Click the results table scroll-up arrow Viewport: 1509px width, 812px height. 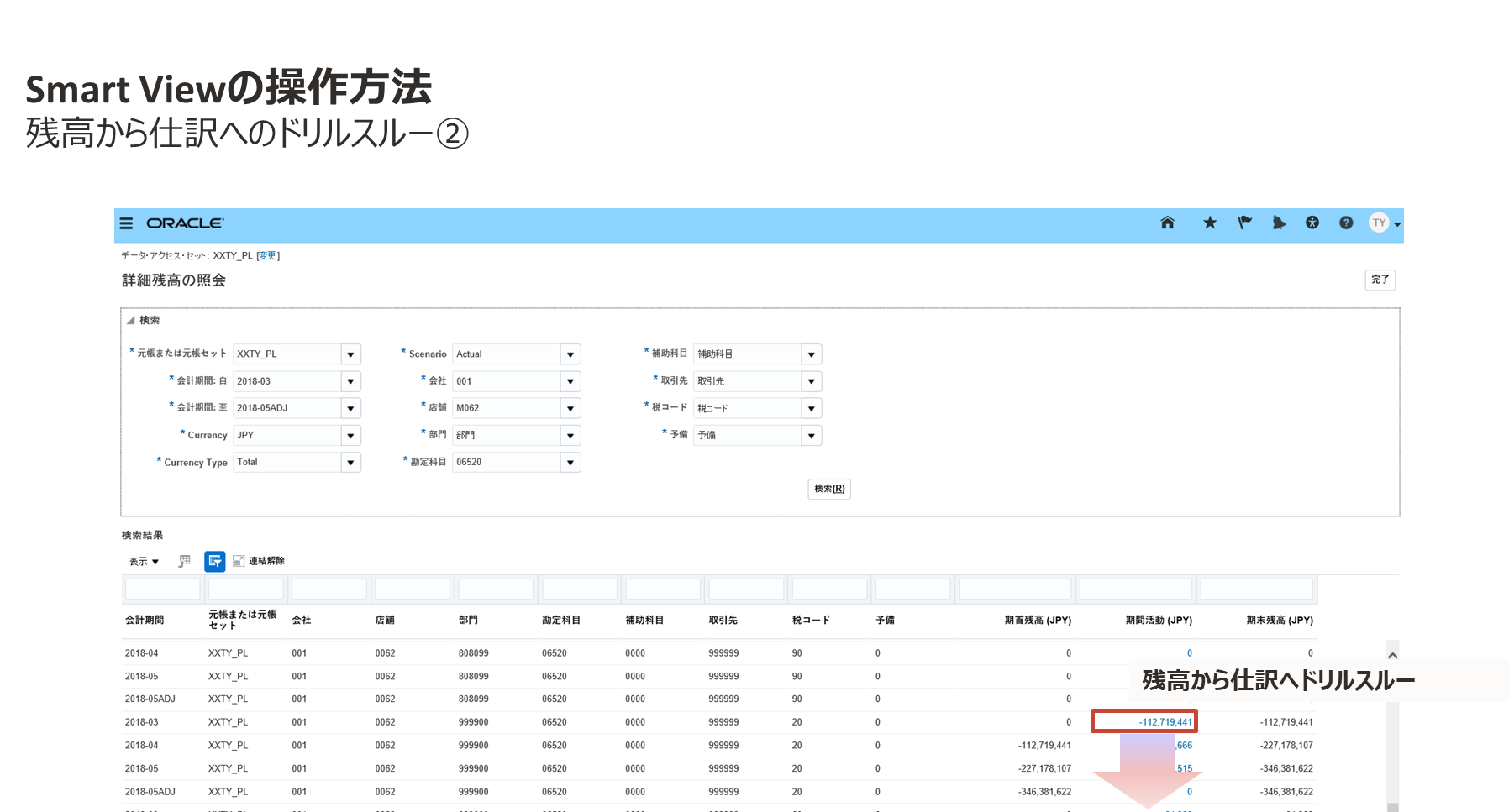coord(1392,655)
